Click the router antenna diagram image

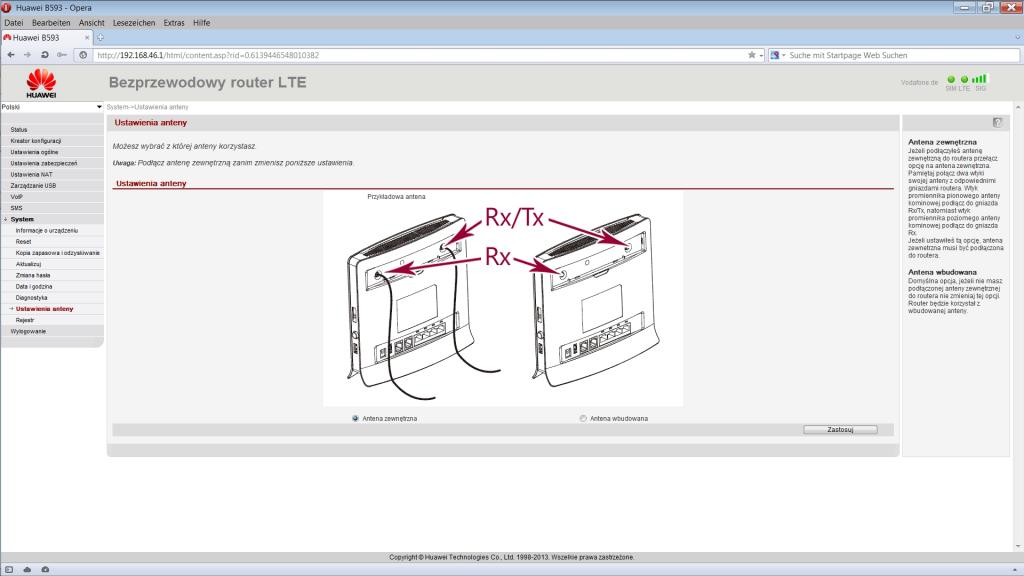pos(503,298)
